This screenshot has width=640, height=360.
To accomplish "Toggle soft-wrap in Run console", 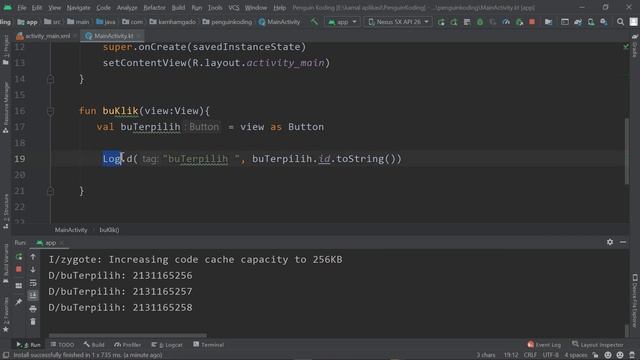I will tap(33, 282).
